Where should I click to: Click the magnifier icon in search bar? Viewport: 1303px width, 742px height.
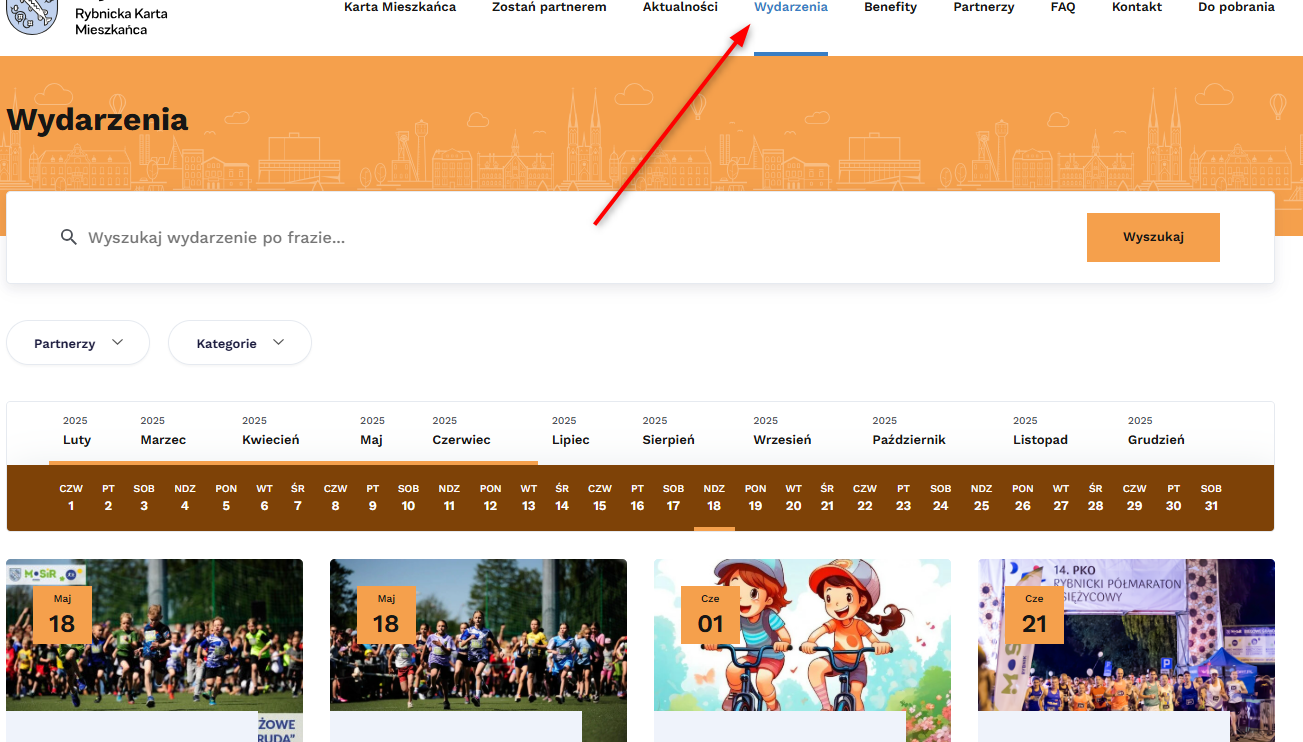[x=69, y=237]
